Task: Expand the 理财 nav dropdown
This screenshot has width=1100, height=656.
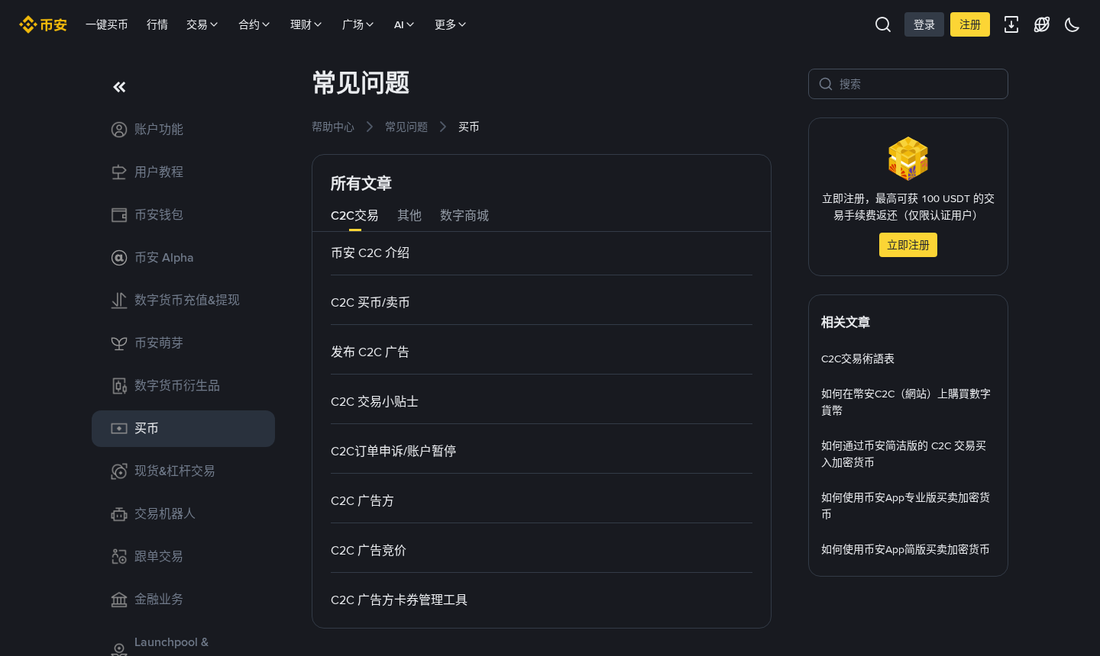Action: 306,25
